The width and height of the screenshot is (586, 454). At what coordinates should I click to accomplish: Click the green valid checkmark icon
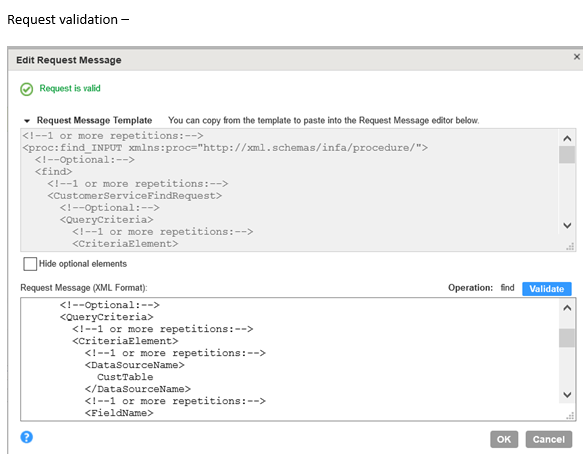(27, 89)
